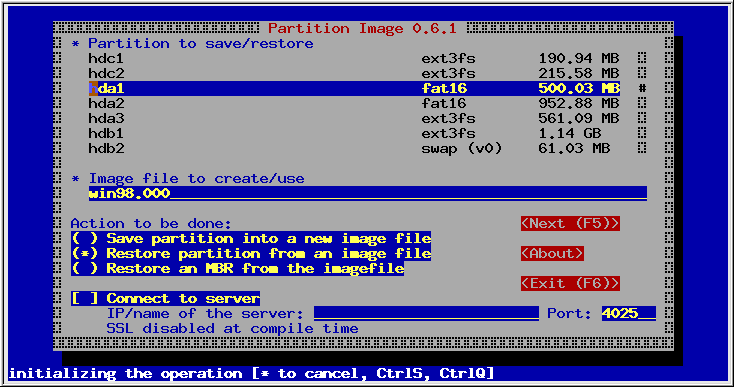Screen dimensions: 734x387
Task: Click the Exit (F6) button
Action: pyautogui.click(x=570, y=283)
